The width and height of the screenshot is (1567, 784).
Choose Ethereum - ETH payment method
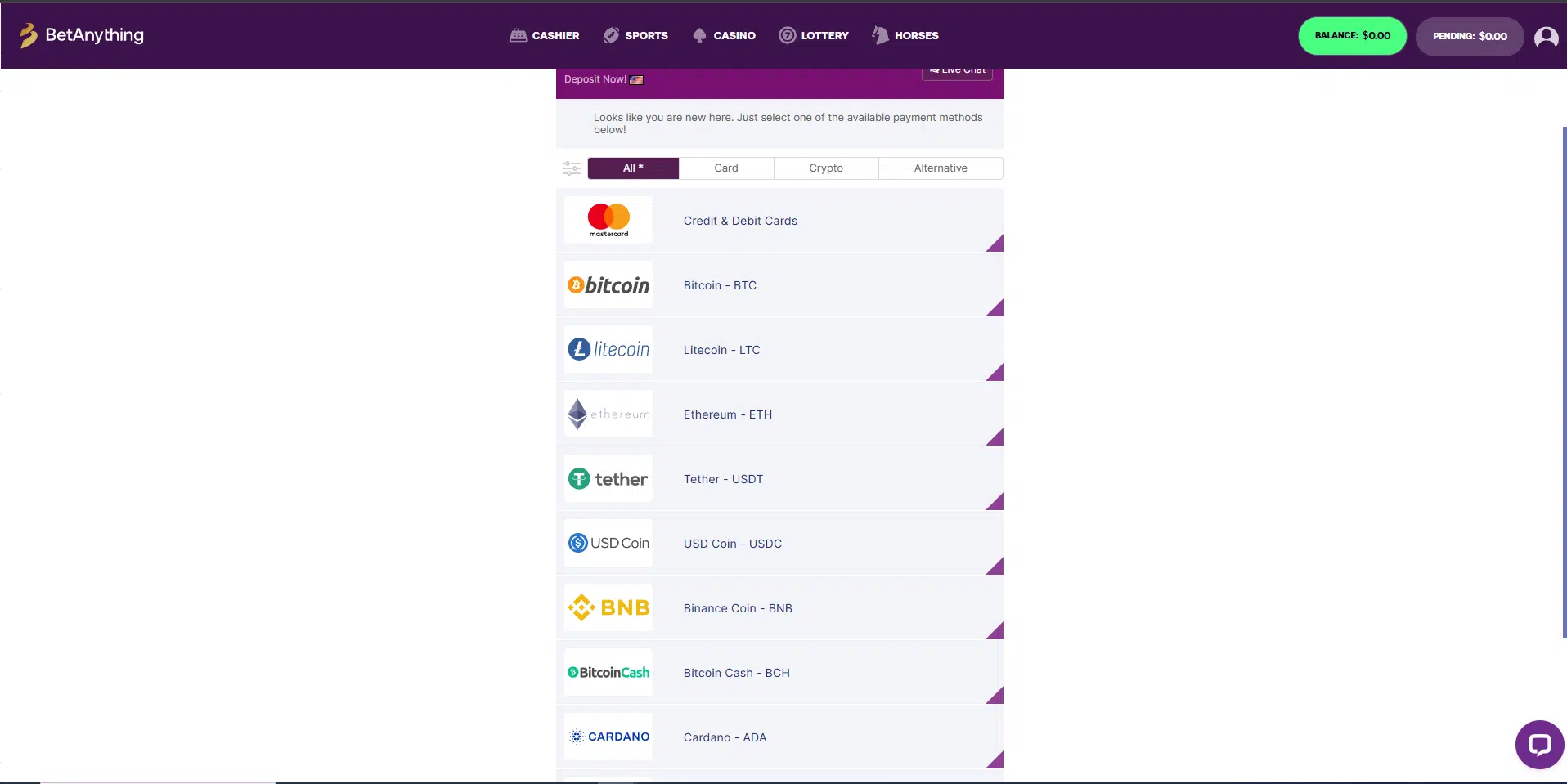click(x=779, y=414)
